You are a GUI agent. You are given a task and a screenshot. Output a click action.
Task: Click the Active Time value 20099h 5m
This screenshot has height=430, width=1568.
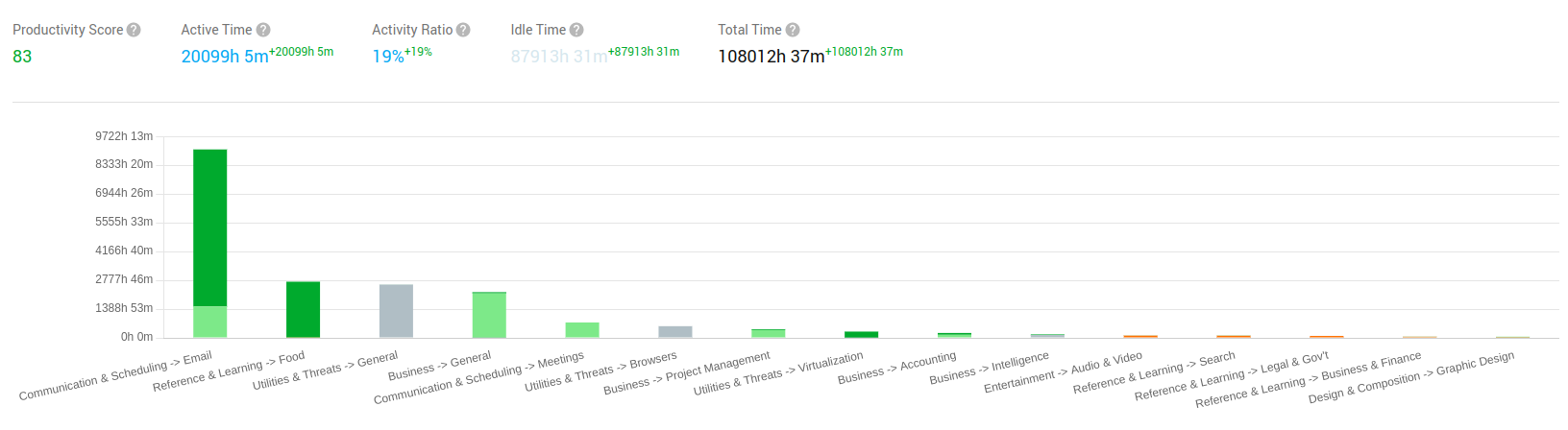pyautogui.click(x=225, y=57)
